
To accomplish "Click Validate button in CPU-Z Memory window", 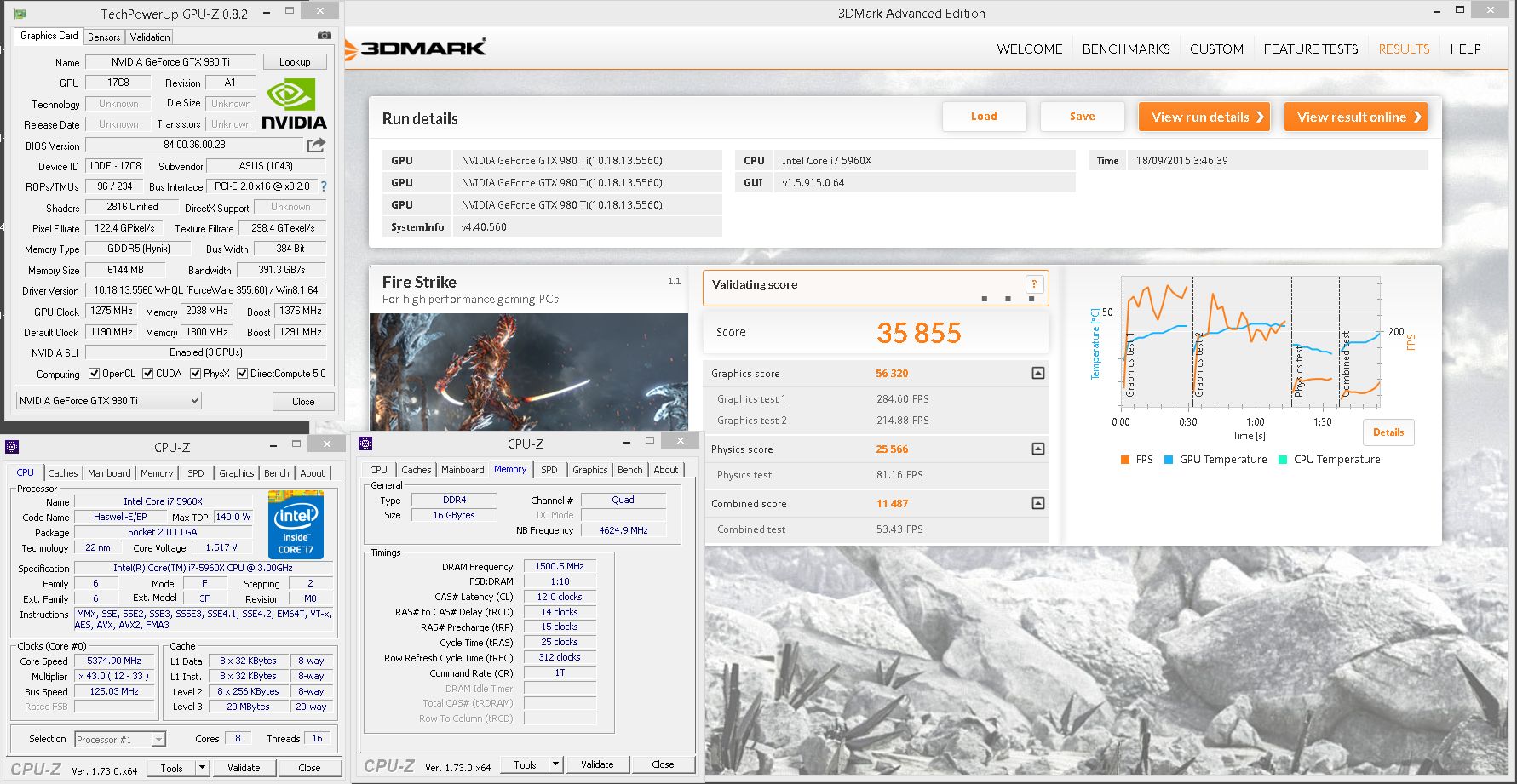I will [597, 764].
